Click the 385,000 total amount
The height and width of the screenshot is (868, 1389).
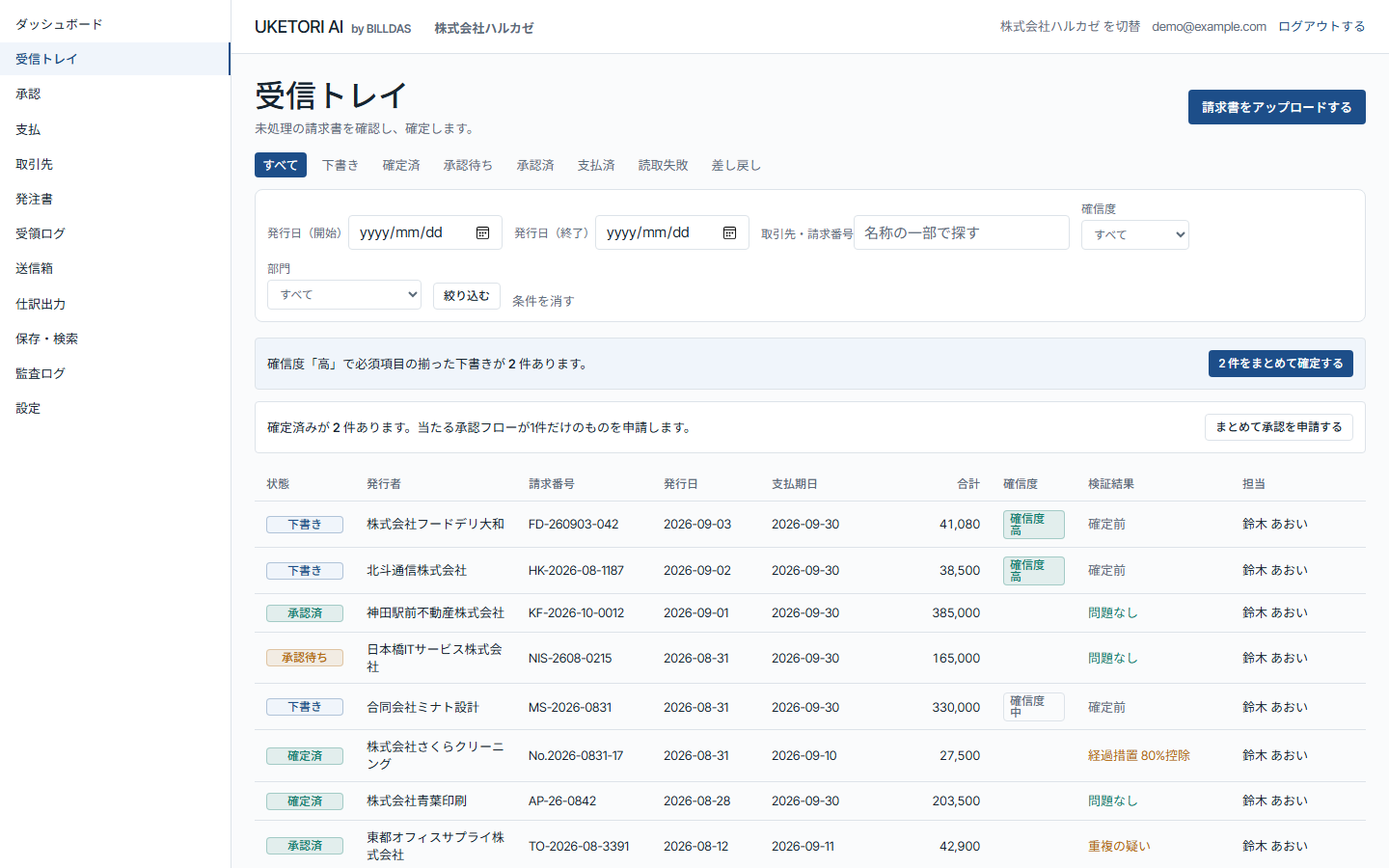[x=956, y=613]
